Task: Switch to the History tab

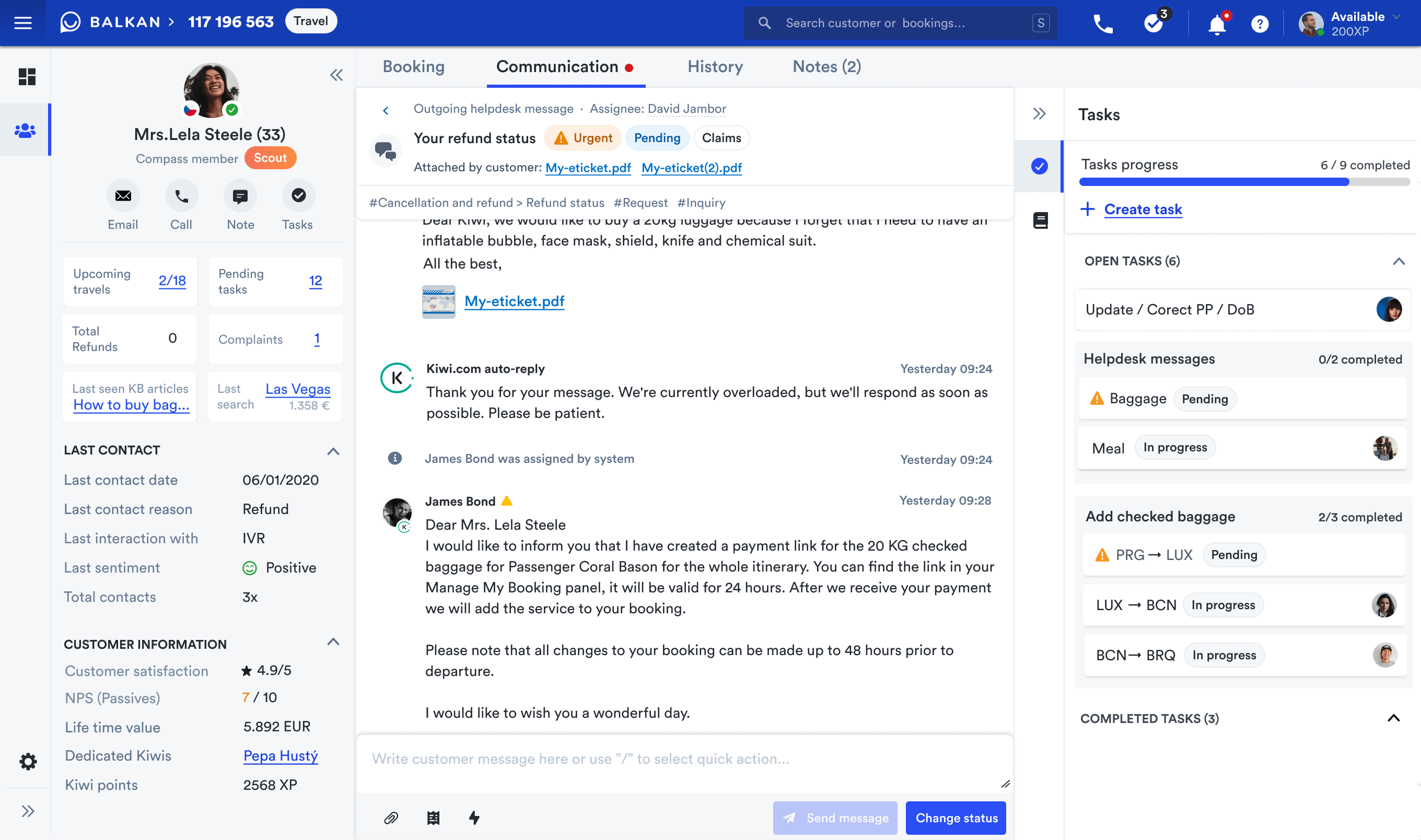Action: click(x=715, y=67)
